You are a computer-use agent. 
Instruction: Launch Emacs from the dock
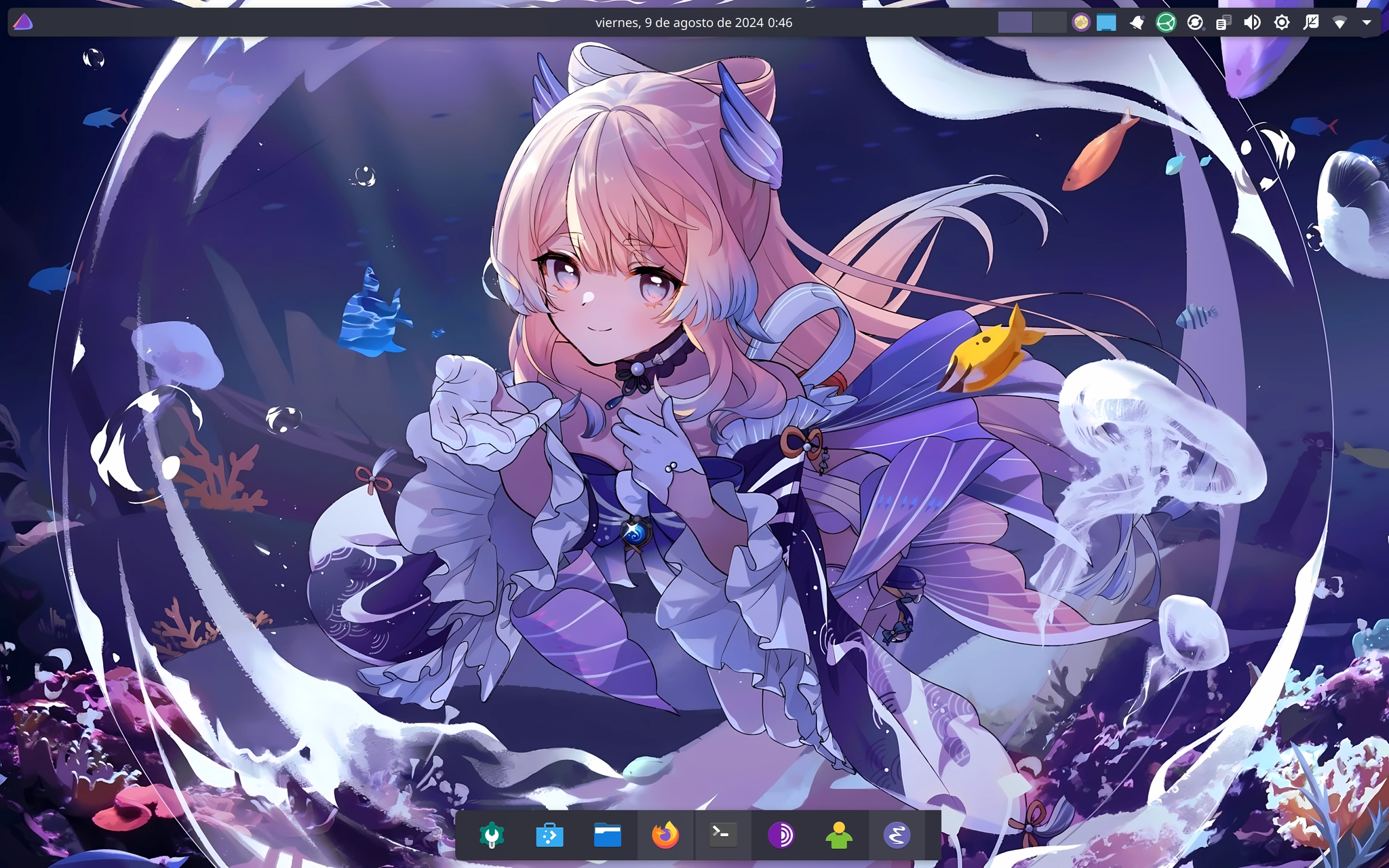(x=897, y=835)
